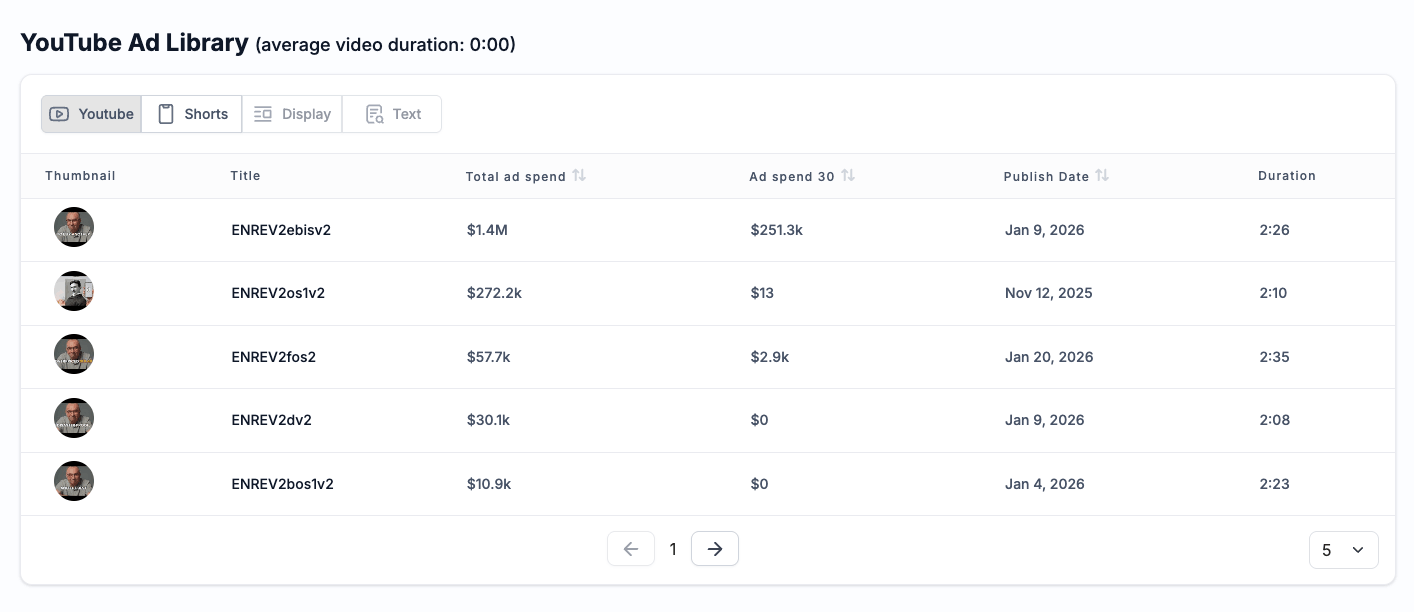Go to next page arrow

[x=714, y=549]
